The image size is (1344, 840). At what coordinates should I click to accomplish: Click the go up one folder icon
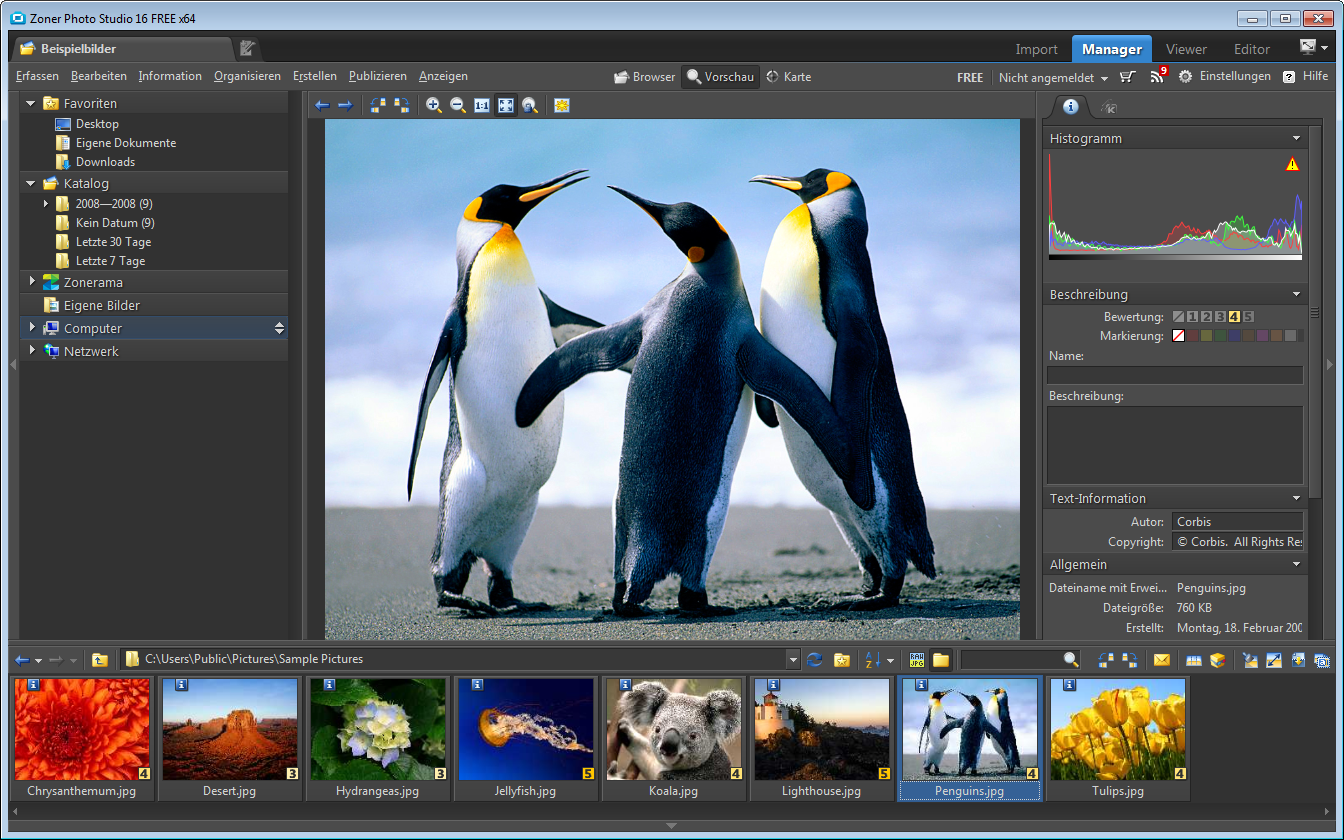click(x=99, y=659)
